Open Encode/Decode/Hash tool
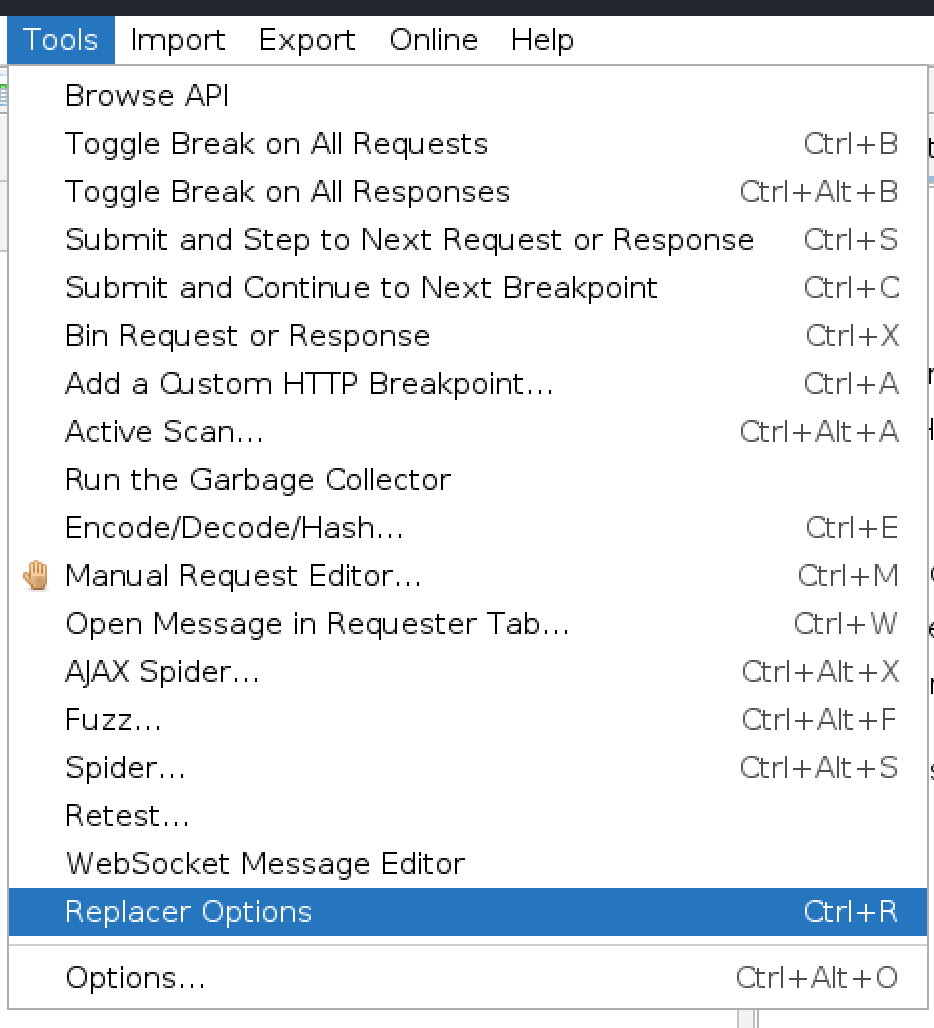Image resolution: width=934 pixels, height=1028 pixels. pyautogui.click(x=234, y=527)
